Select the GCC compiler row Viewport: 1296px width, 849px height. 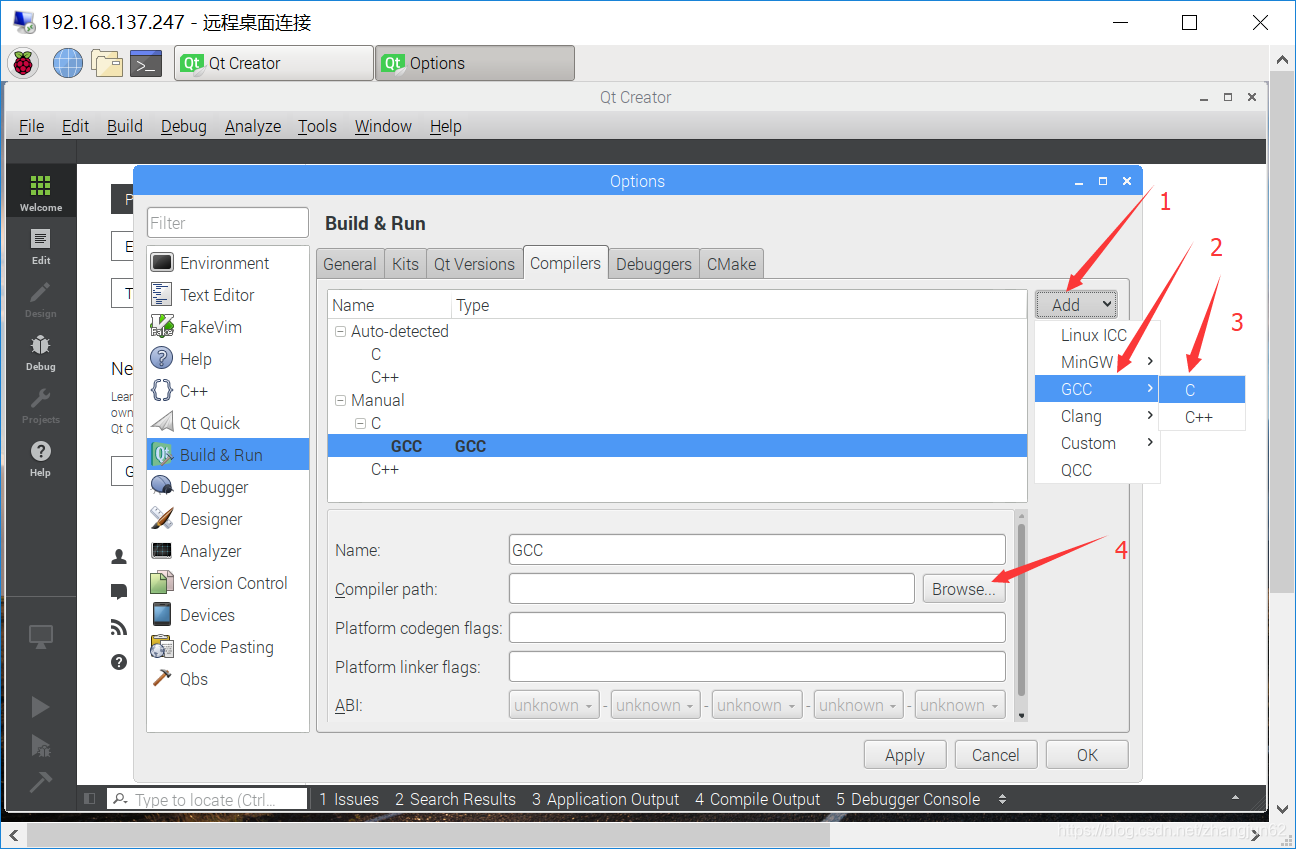(677, 446)
